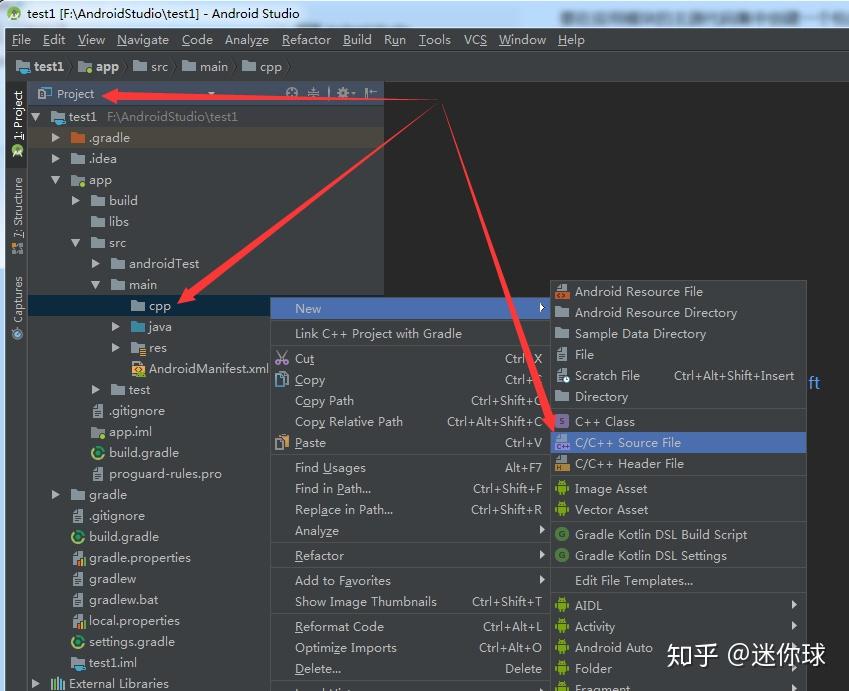Click the AIDL android icon
Viewport: 849px width, 691px height.
point(563,605)
